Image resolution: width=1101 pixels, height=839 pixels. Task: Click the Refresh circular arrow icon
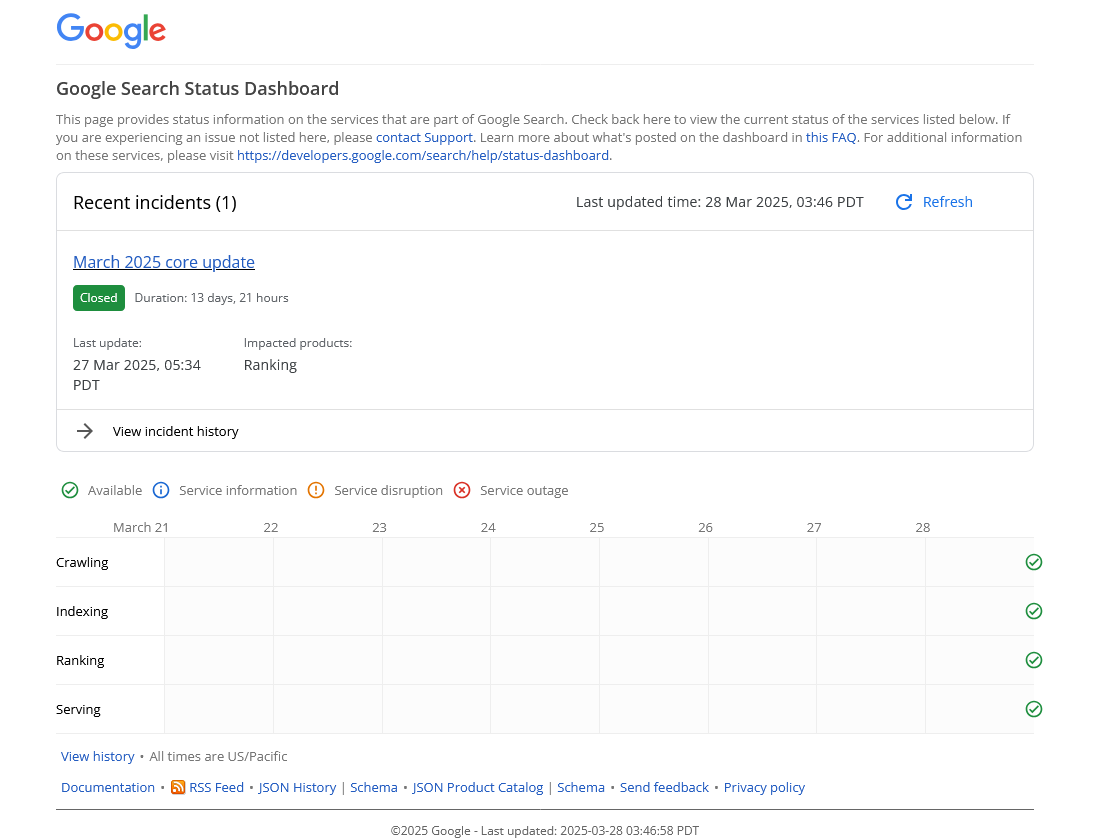click(x=904, y=202)
